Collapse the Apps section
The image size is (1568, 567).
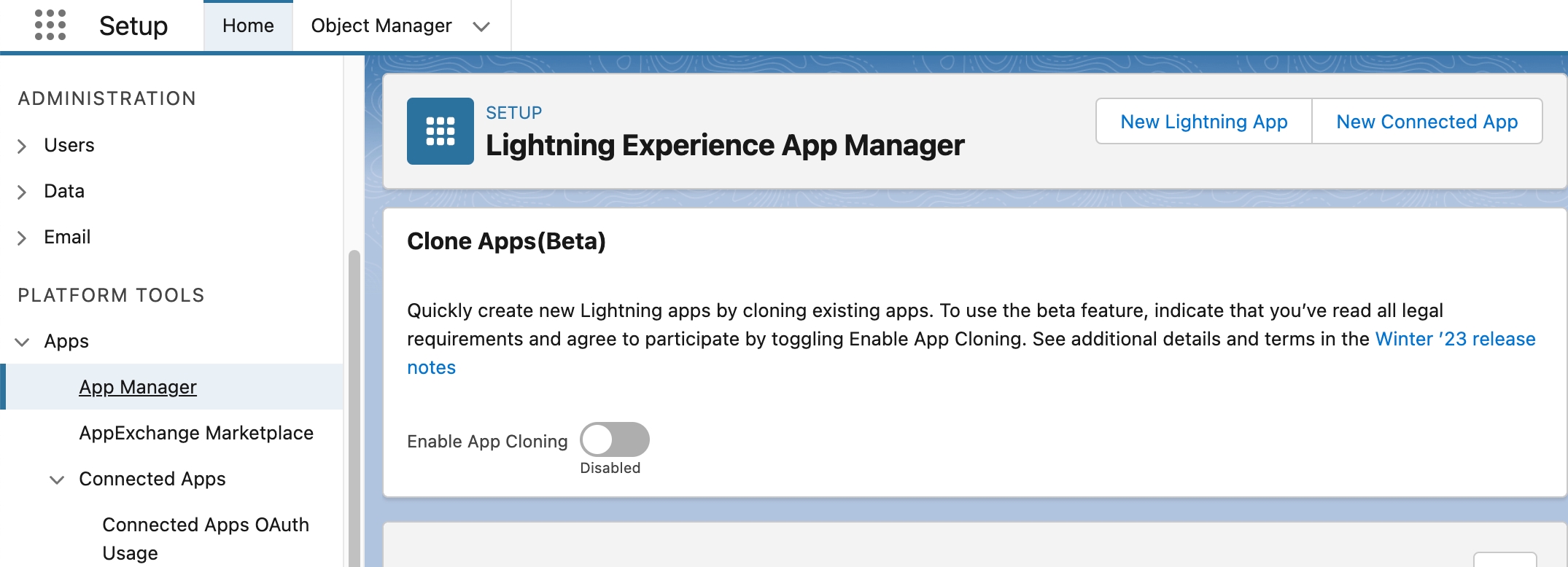point(22,342)
